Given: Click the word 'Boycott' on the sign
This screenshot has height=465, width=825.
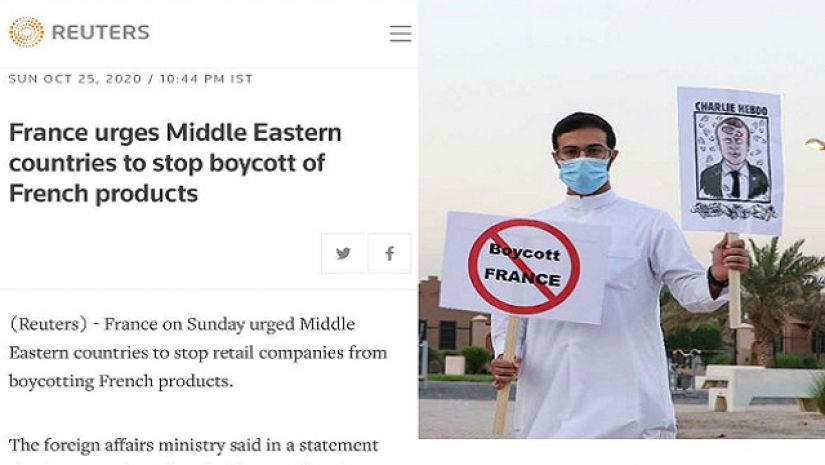Looking at the screenshot, I should click(524, 251).
